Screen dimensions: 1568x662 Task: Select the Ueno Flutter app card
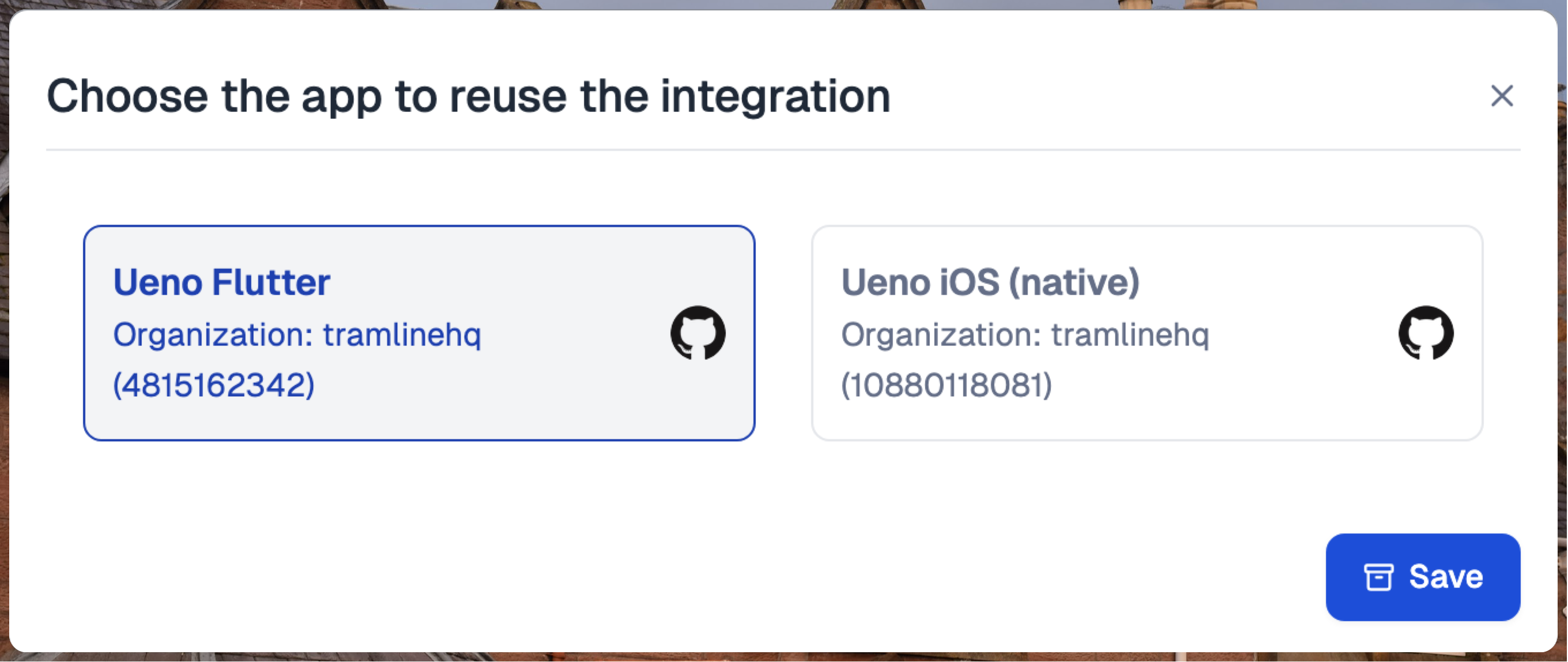(419, 333)
